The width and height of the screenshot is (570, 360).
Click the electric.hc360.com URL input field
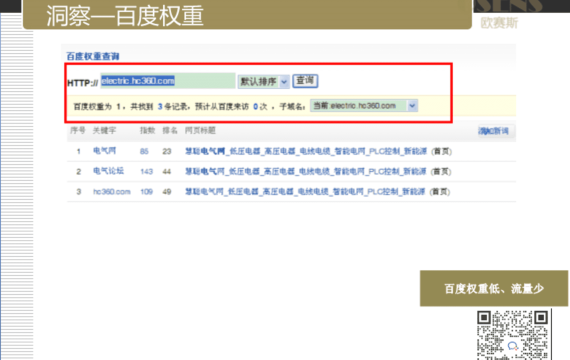(168, 81)
